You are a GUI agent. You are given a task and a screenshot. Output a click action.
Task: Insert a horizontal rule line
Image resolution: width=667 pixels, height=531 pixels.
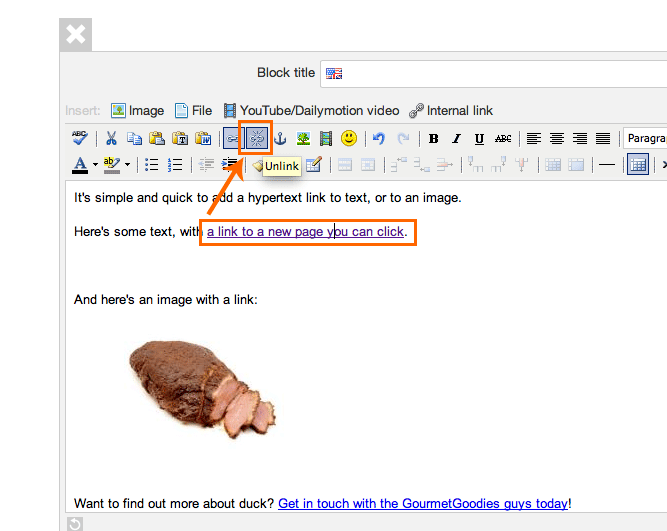point(607,165)
